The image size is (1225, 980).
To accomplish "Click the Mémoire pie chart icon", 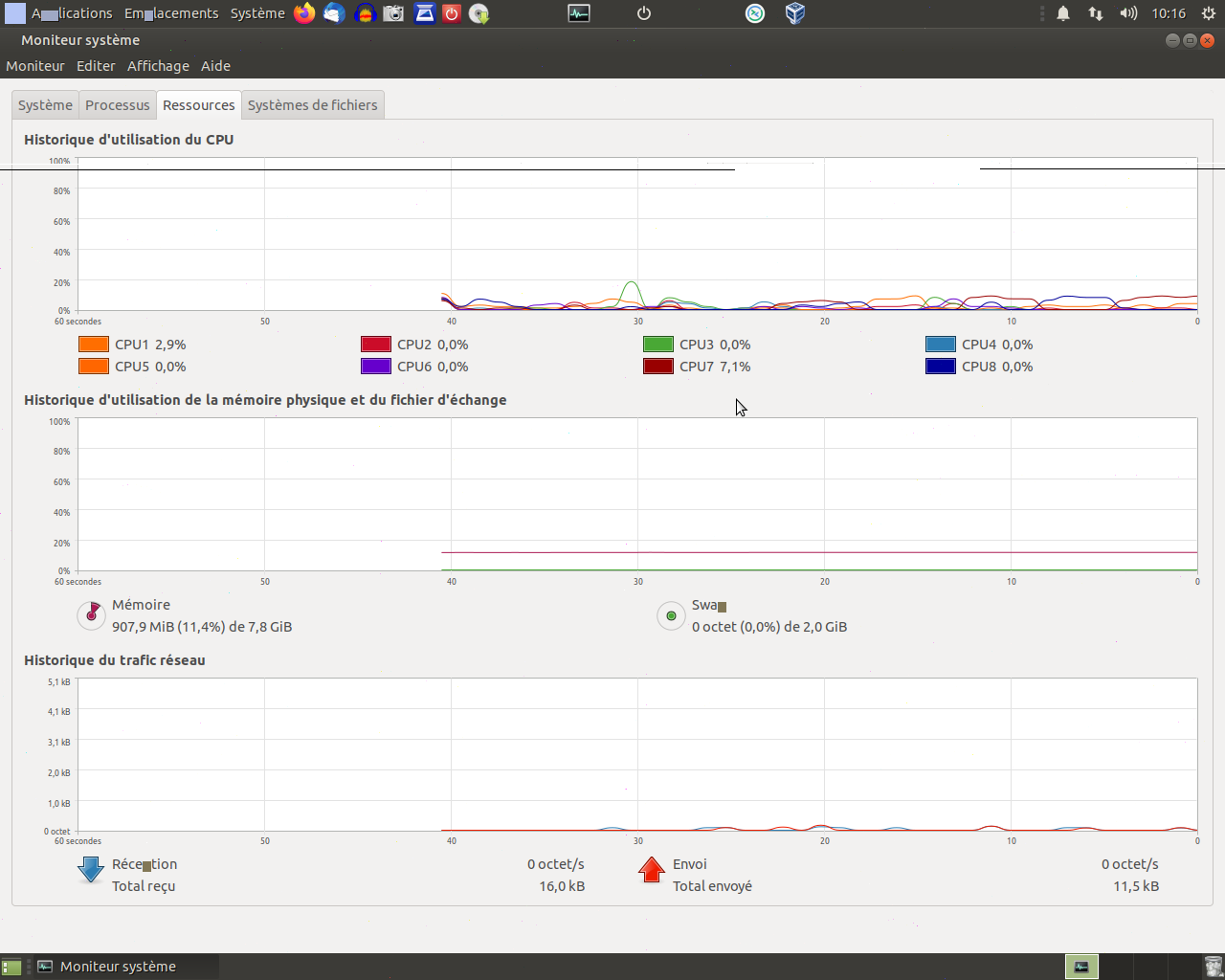I will (91, 615).
